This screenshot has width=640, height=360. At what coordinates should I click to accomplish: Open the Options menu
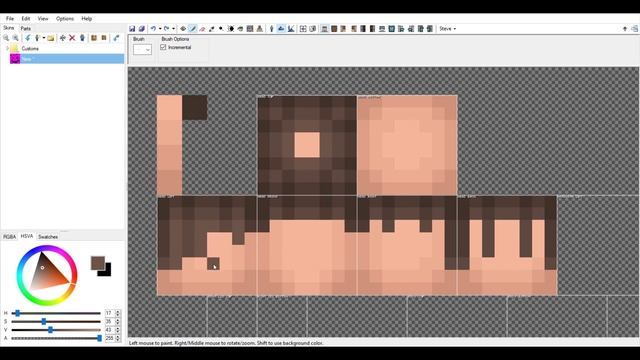click(65, 18)
